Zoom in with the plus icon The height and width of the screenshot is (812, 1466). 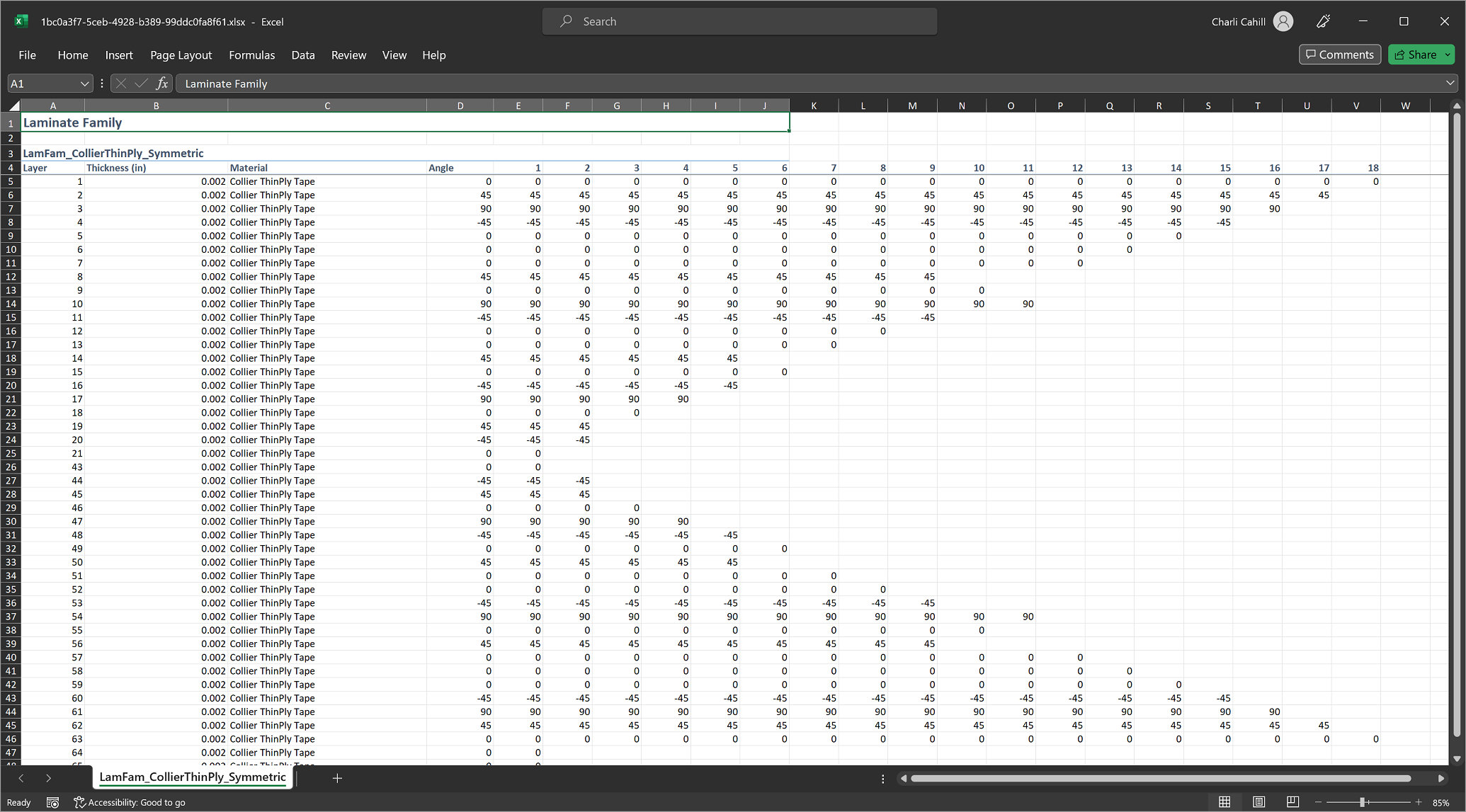pos(1419,802)
